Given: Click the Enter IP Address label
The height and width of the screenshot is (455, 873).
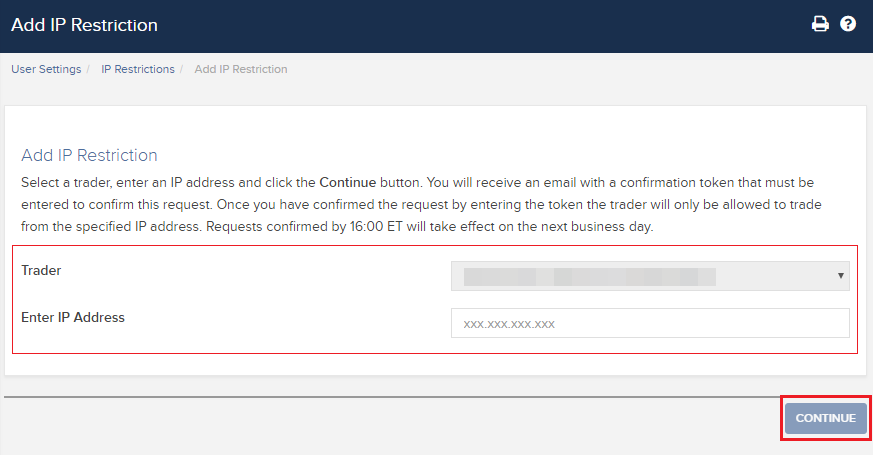Looking at the screenshot, I should (x=73, y=317).
